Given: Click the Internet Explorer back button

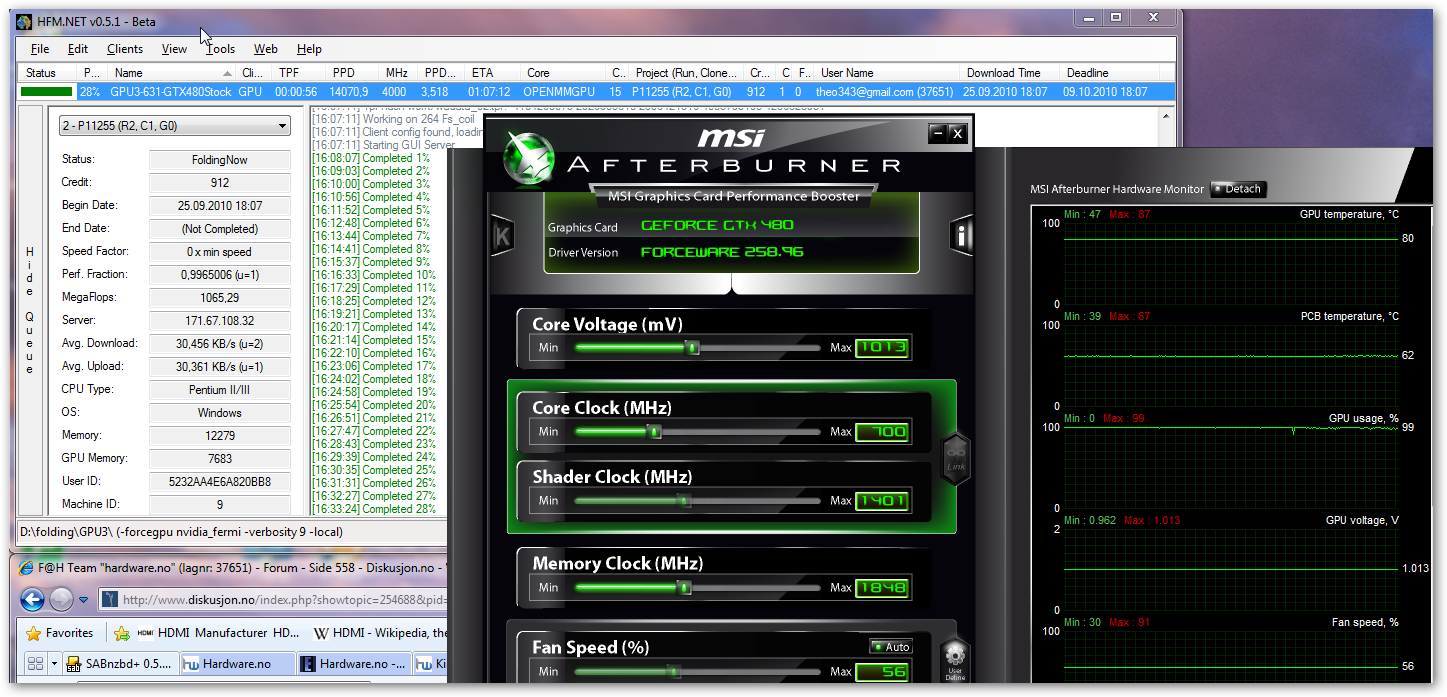Looking at the screenshot, I should click(33, 599).
